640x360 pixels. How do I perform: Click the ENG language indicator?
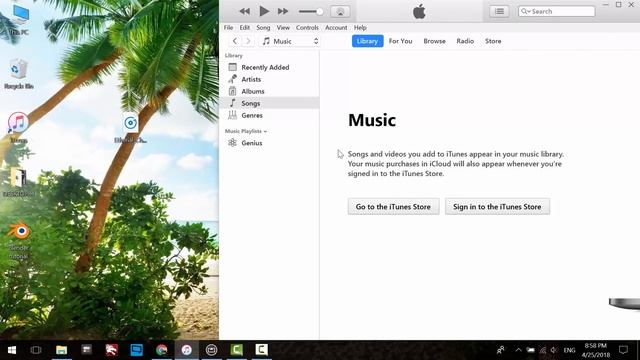tap(569, 350)
